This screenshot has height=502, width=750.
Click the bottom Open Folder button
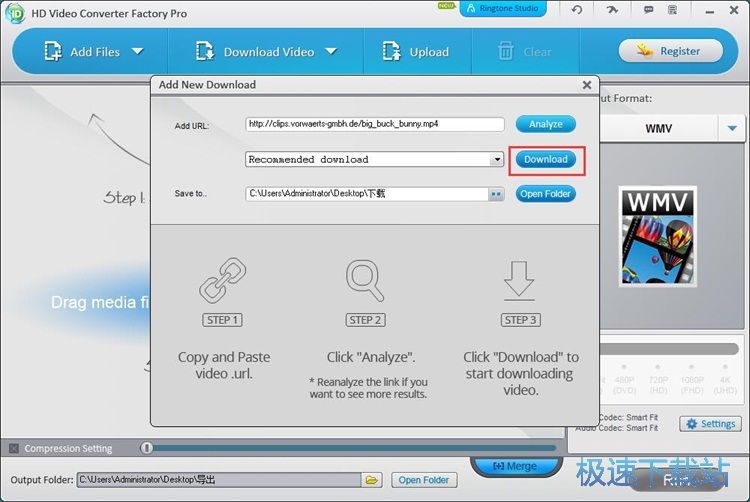424,480
